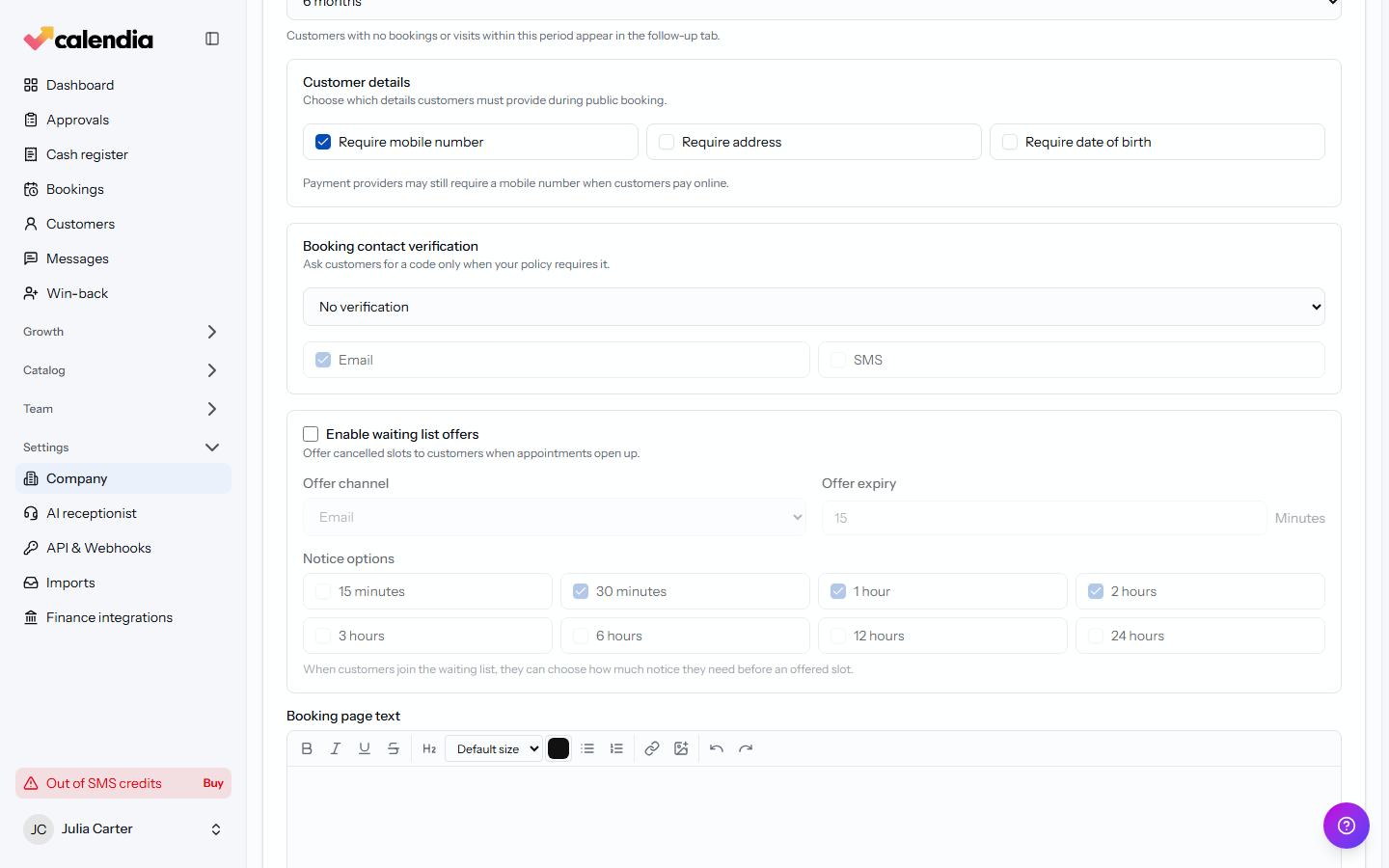Click the Messages chat icon
1389x868 pixels.
31,258
